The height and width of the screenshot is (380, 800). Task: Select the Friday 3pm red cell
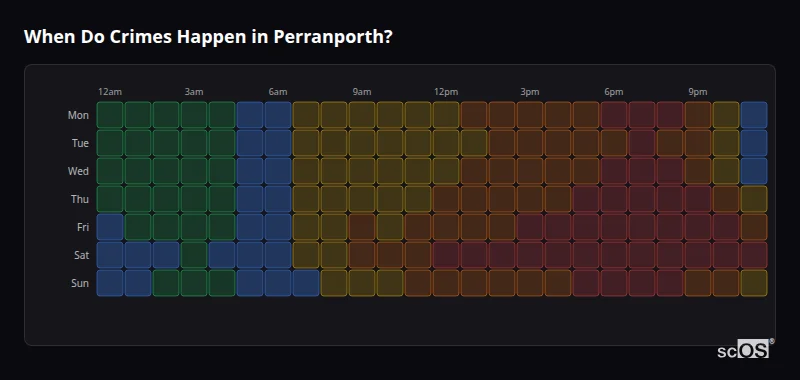tap(530, 227)
